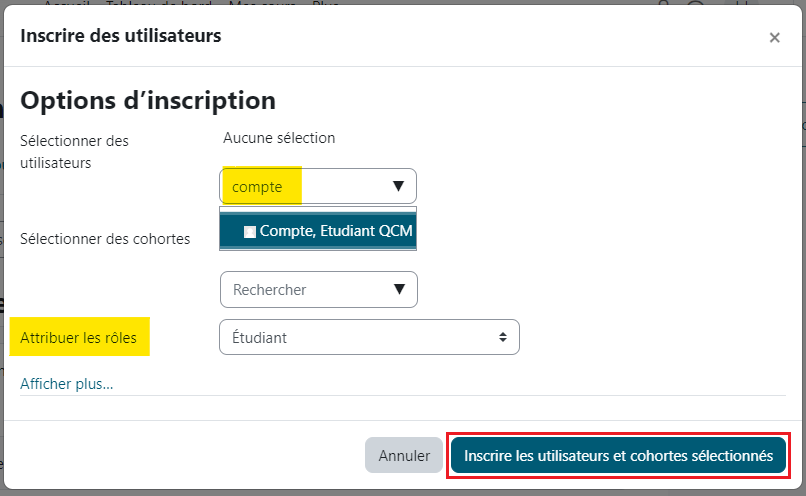This screenshot has height=496, width=806.
Task: Open the Étudiant role selector
Action: [x=368, y=338]
